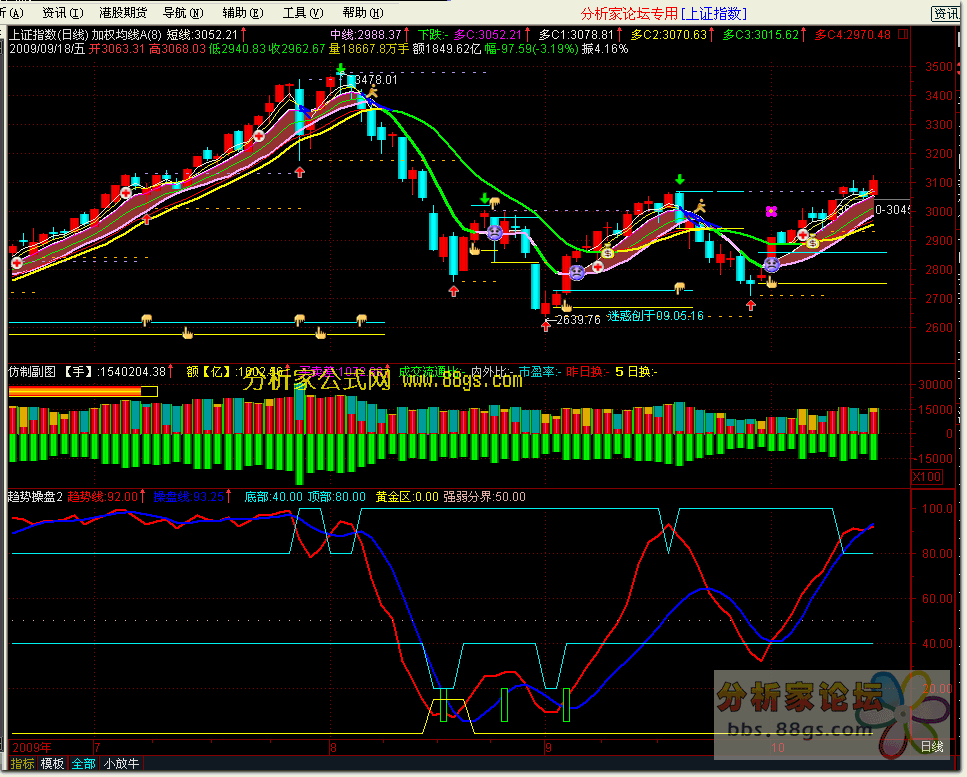
Task: Click the red up arrow below 2639.76 low
Action: [546, 325]
